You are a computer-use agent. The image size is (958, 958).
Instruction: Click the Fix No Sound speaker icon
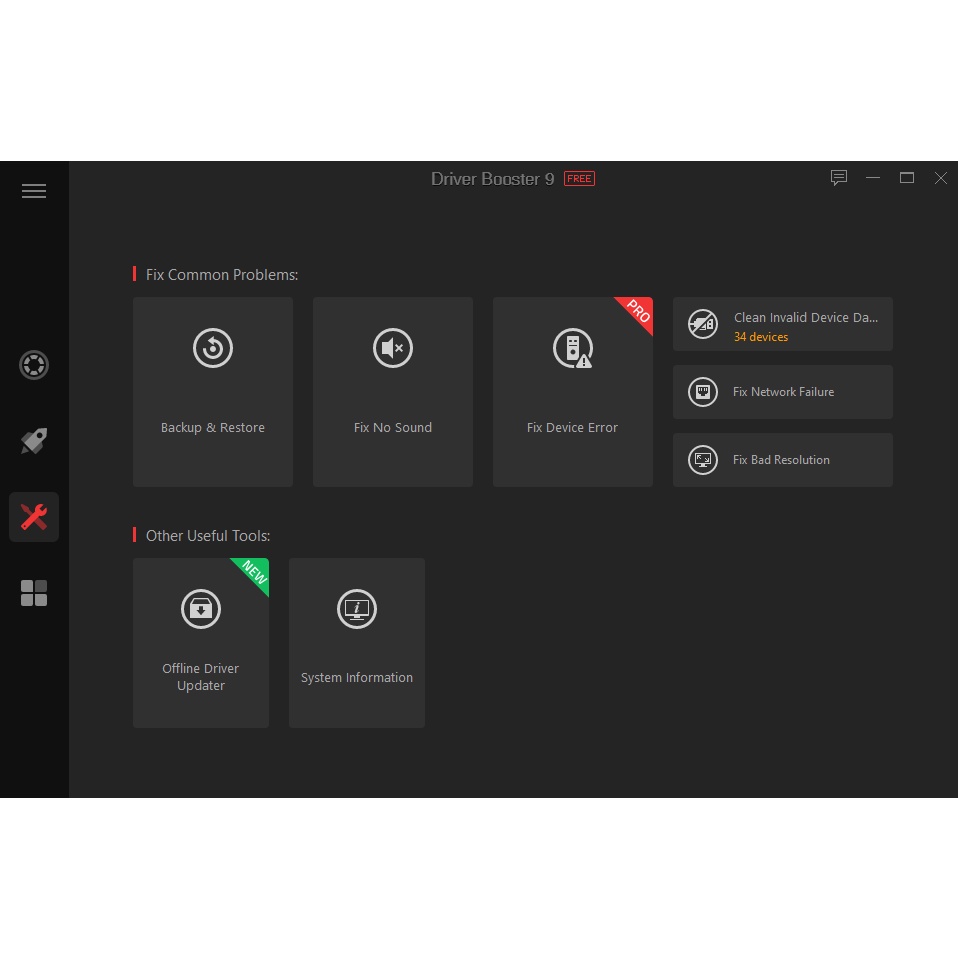click(393, 348)
